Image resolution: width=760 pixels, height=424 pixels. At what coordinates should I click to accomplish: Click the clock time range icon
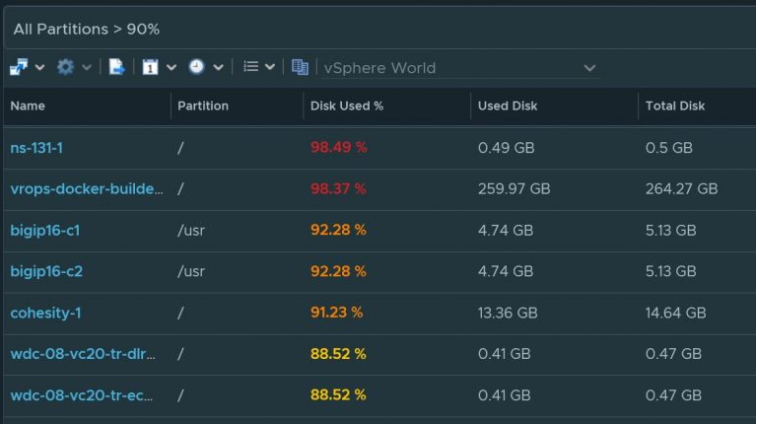pyautogui.click(x=196, y=66)
